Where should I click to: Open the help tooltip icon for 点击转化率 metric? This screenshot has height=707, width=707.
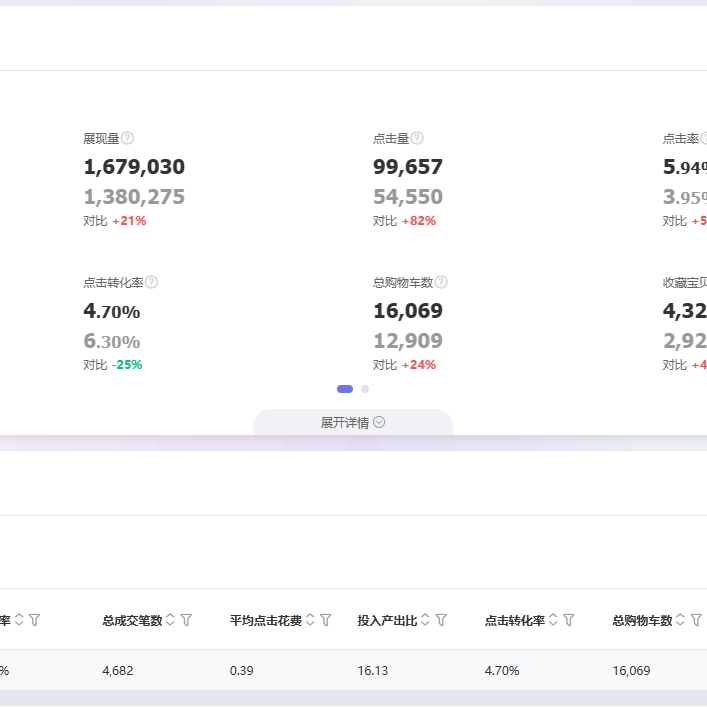click(152, 283)
